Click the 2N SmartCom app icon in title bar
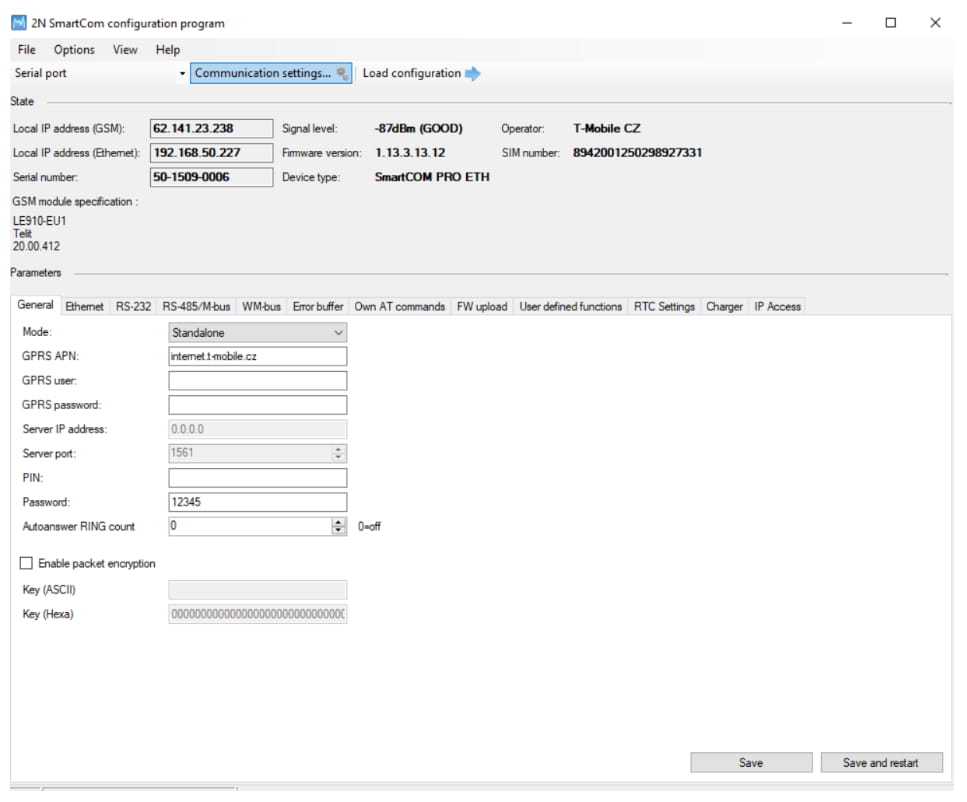 click(x=19, y=23)
